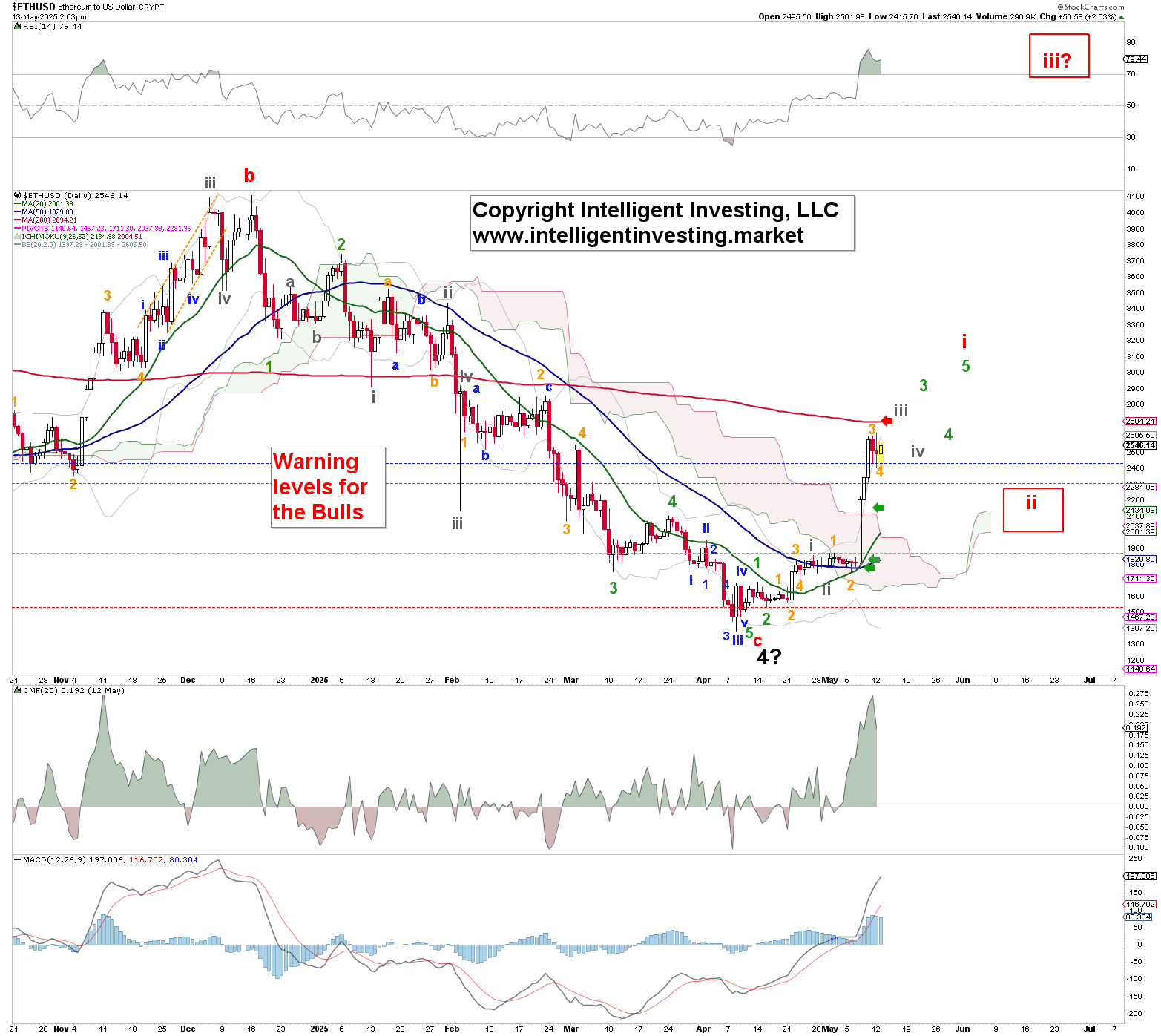The height and width of the screenshot is (1036, 1161).
Task: Click the $ETHUSD ticker title at top
Action: [x=33, y=7]
